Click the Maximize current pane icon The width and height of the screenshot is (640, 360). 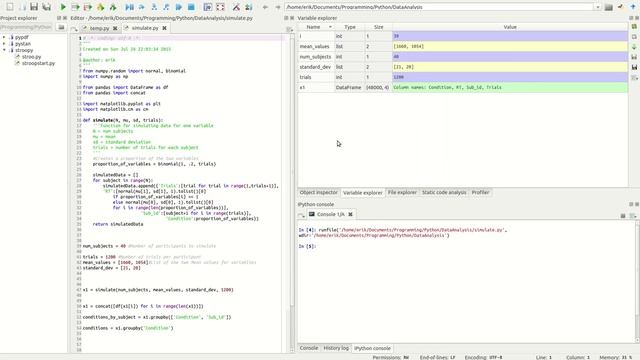(208, 7)
